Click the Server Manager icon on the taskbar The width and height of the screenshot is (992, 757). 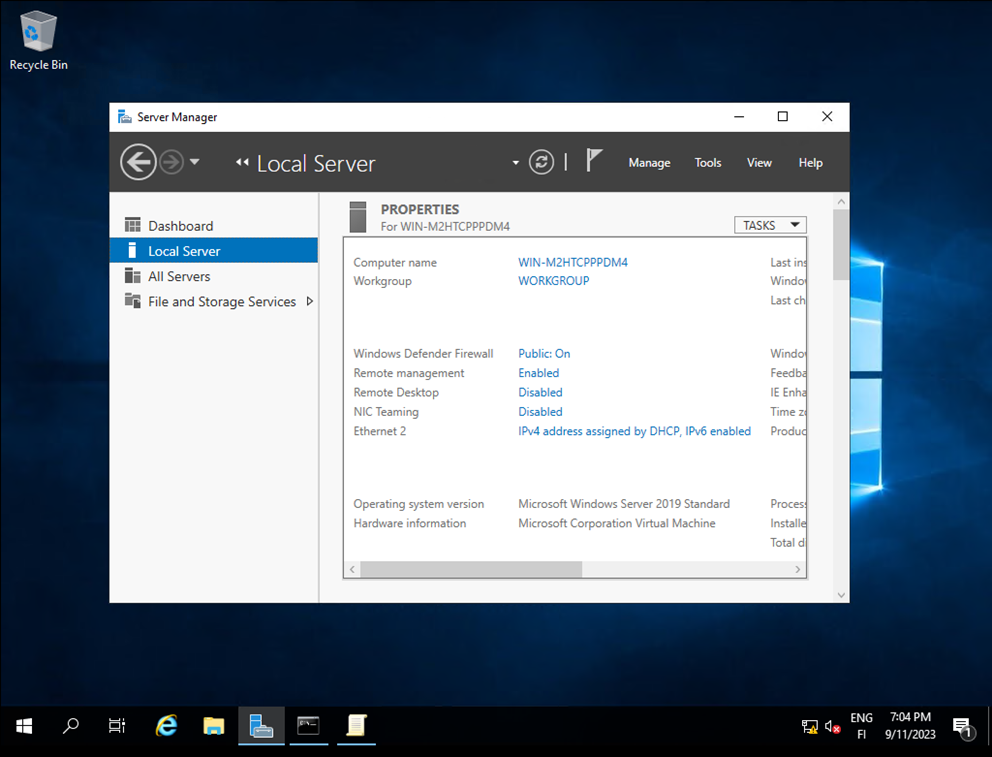[261, 726]
